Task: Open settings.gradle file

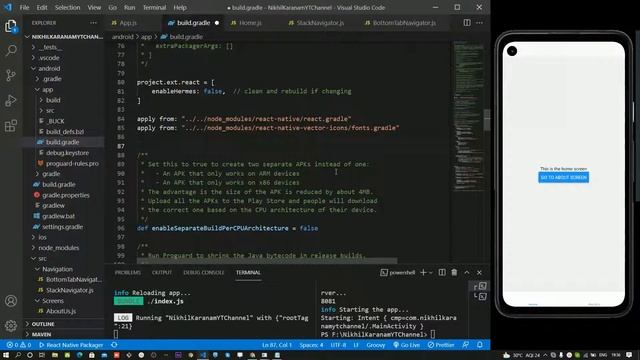Action: 63,227
